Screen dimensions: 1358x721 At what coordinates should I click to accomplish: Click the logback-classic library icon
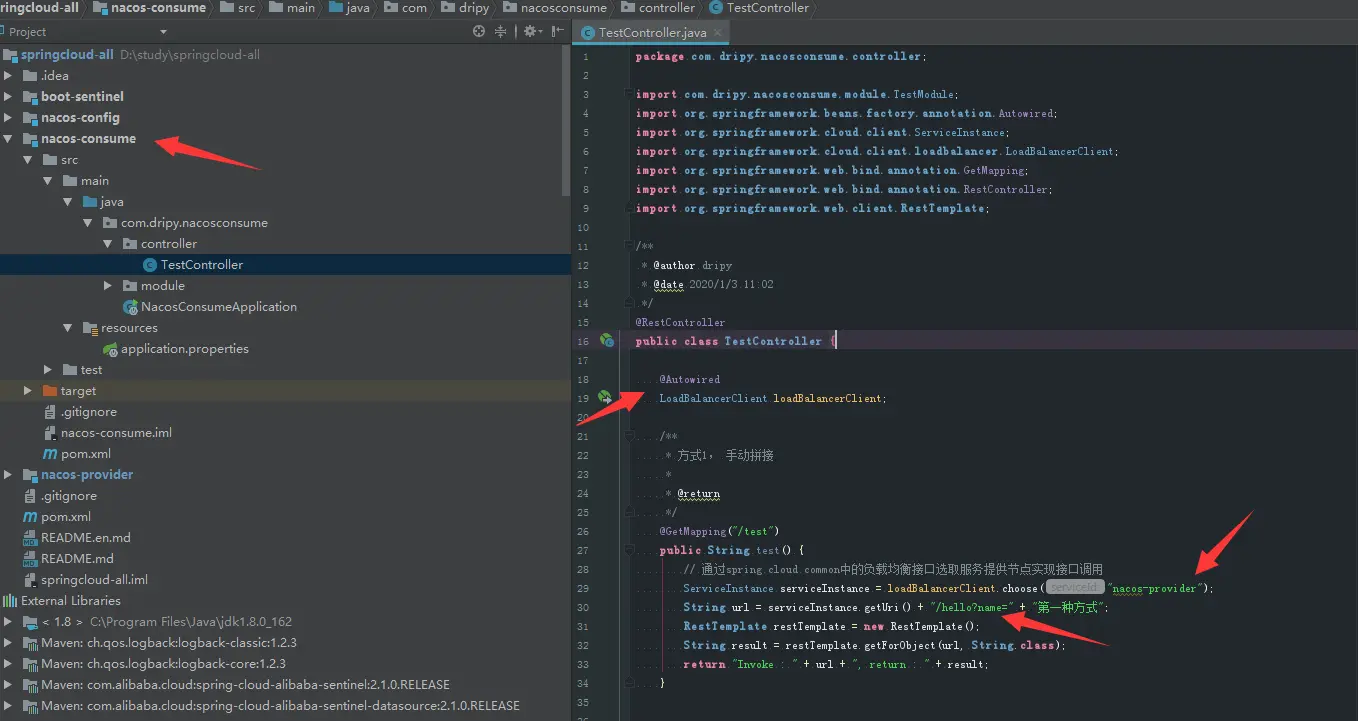coord(32,643)
